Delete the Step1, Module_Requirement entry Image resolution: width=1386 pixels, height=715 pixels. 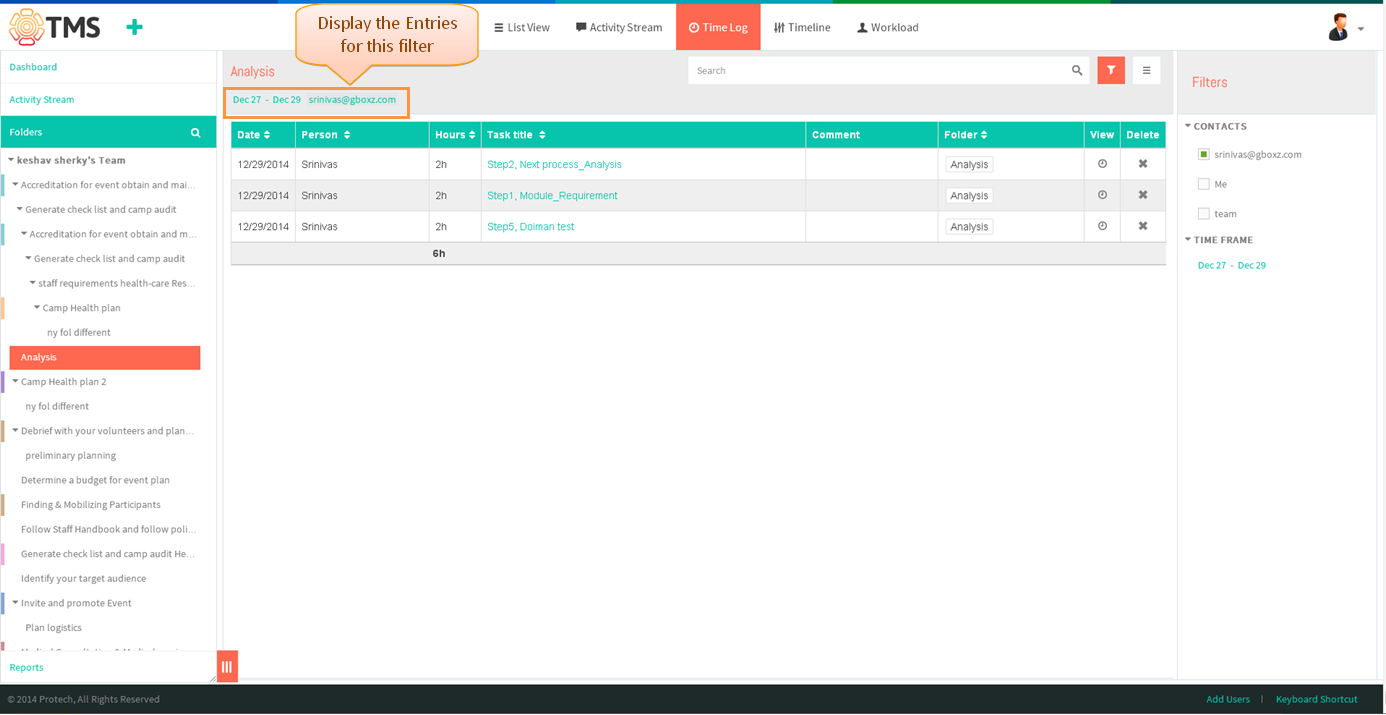[1143, 195]
